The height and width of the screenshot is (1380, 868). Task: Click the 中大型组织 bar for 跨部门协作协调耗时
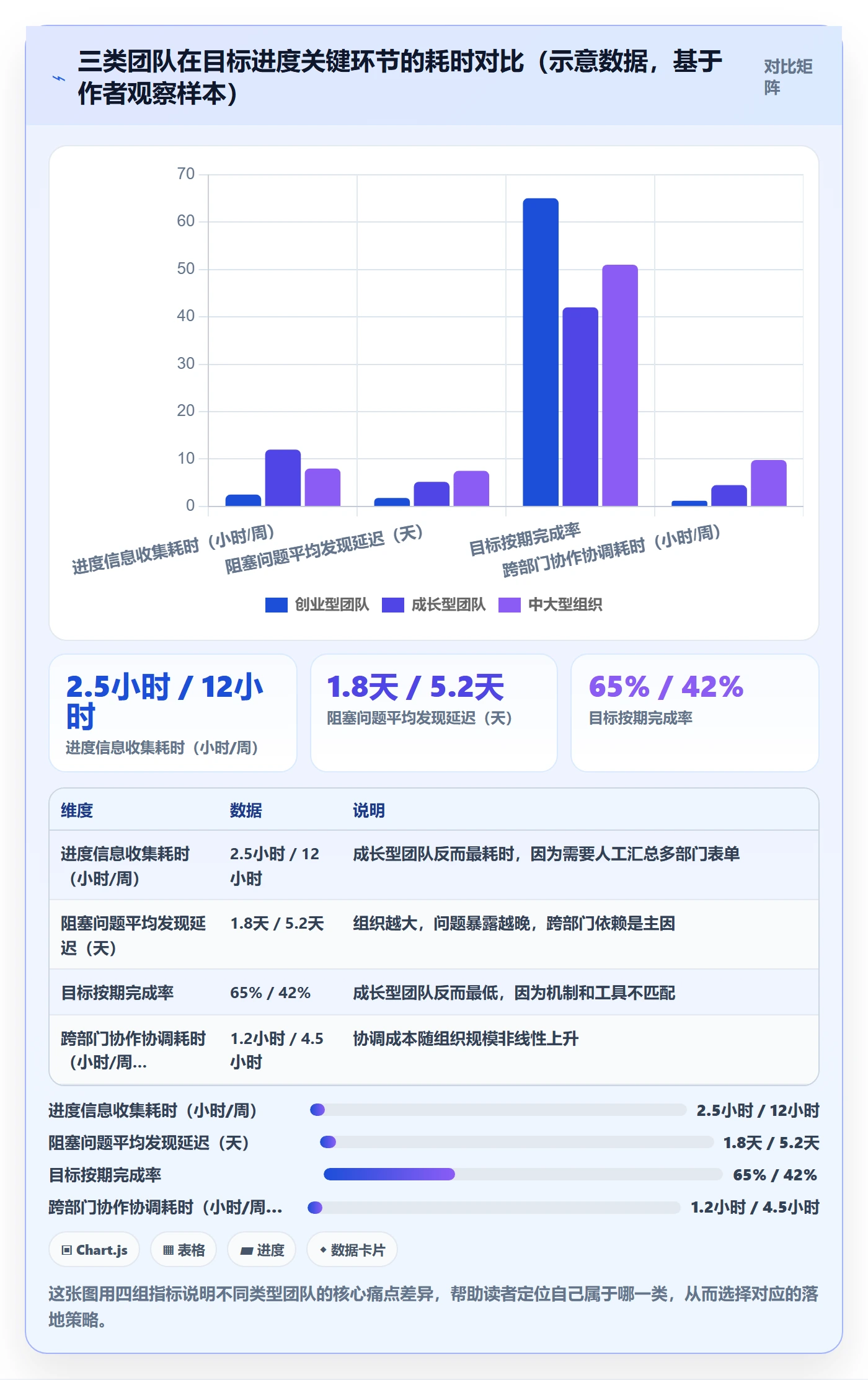pyautogui.click(x=769, y=483)
